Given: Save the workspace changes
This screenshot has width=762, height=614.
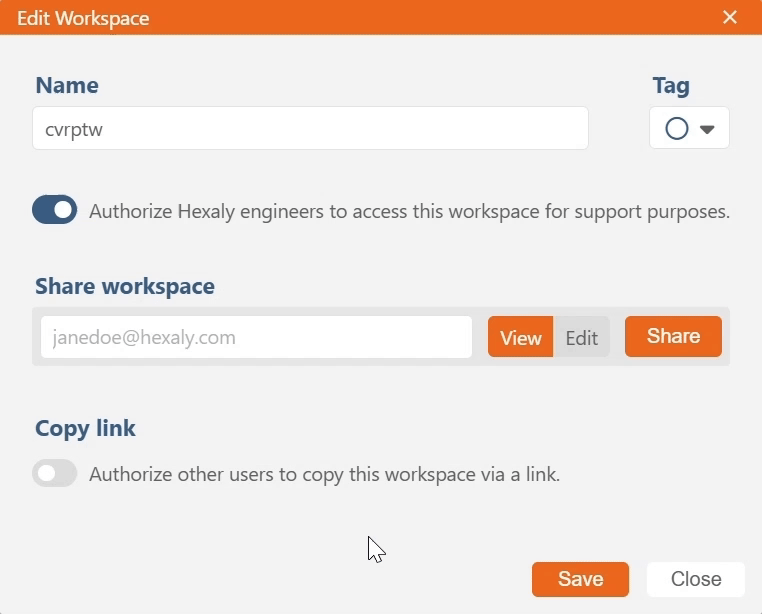Looking at the screenshot, I should [x=580, y=579].
